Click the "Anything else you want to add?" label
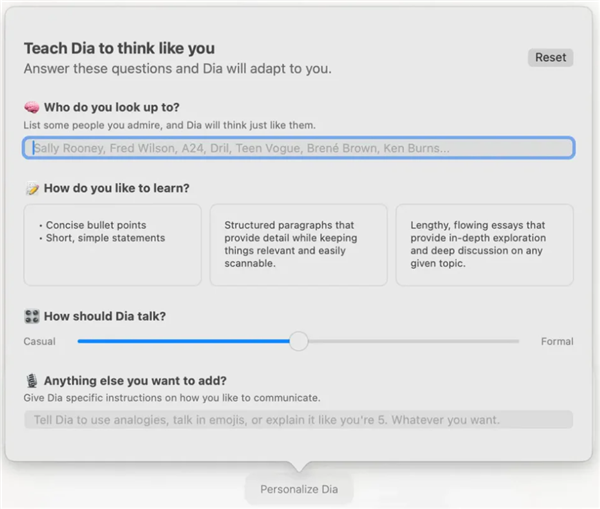The image size is (600, 509). point(135,381)
